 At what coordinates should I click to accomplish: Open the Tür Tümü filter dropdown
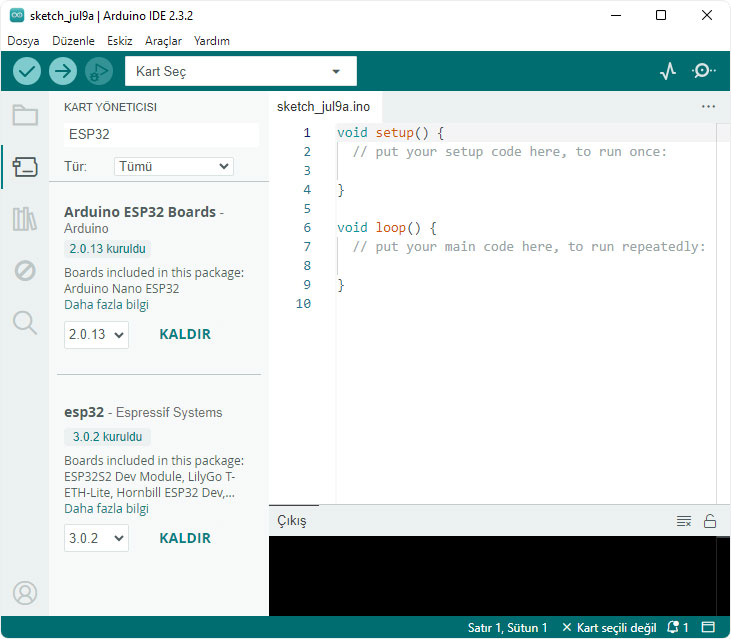[x=174, y=166]
